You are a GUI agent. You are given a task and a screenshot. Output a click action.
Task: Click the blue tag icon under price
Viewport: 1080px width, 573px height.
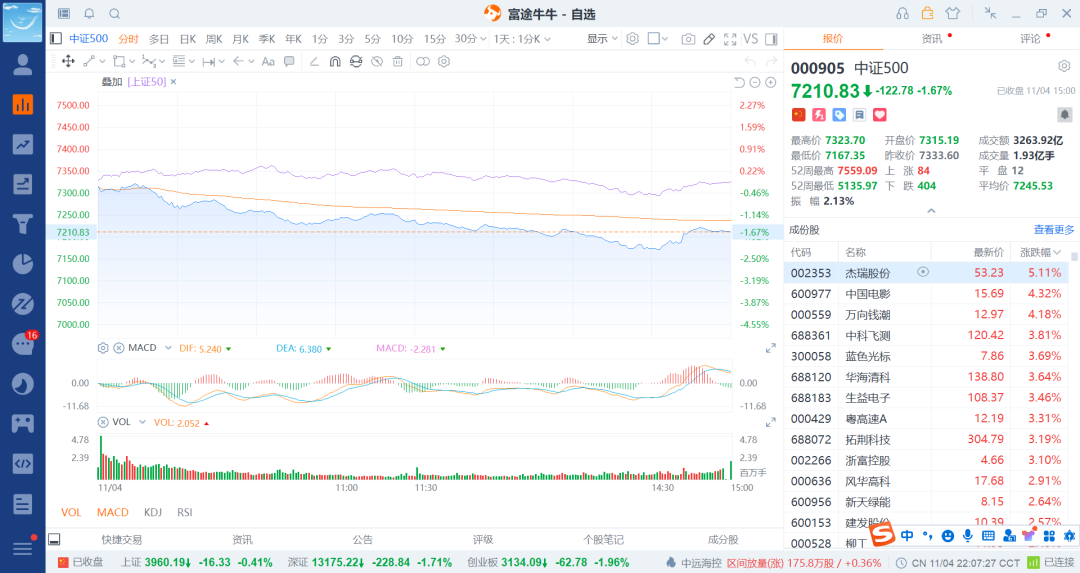click(x=839, y=115)
